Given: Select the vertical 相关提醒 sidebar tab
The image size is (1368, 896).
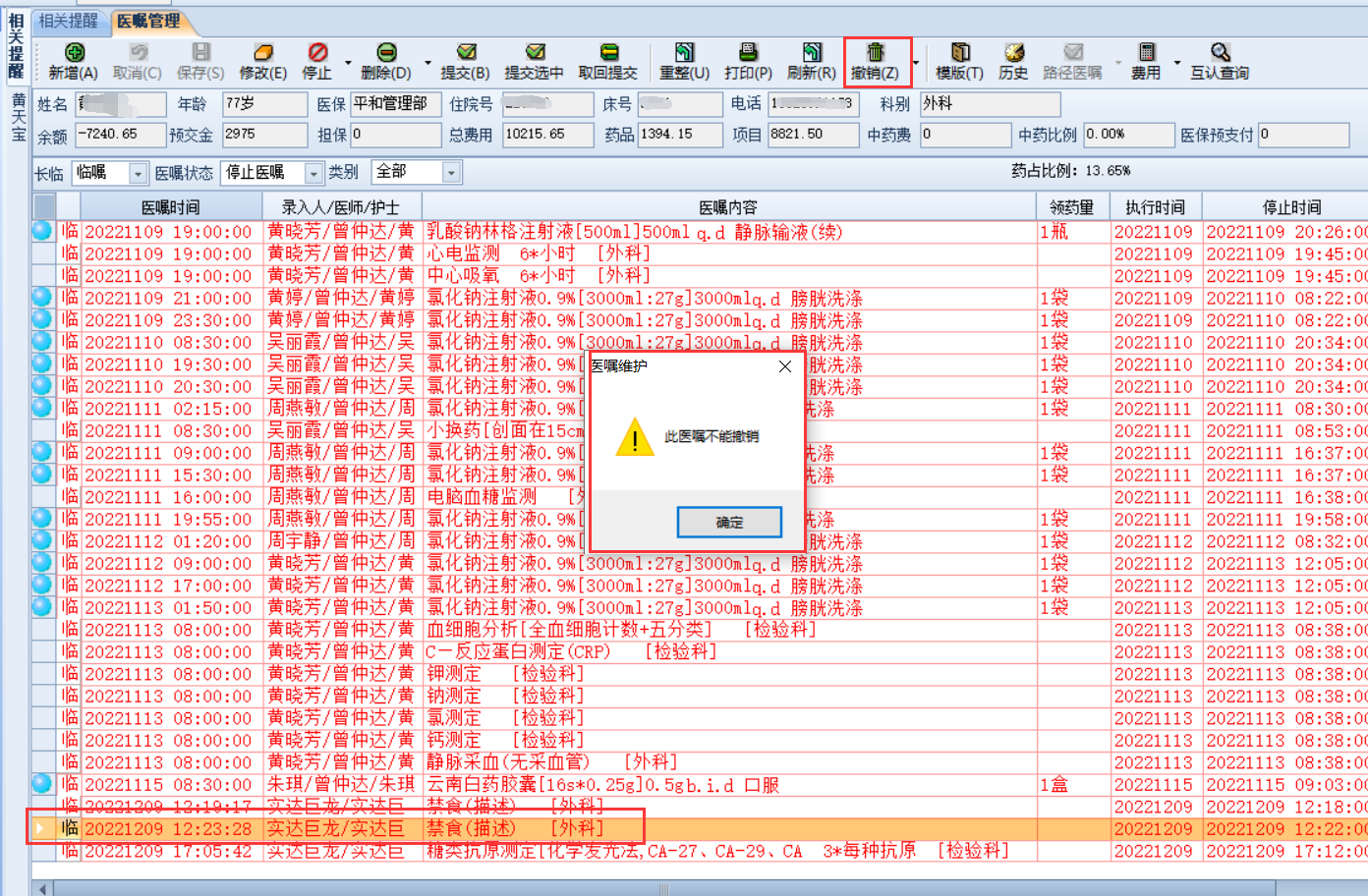Looking at the screenshot, I should pyautogui.click(x=16, y=45).
